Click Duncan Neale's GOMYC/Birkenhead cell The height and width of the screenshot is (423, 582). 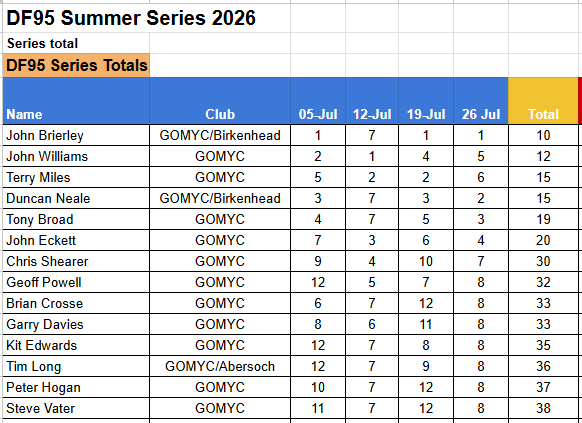[x=220, y=198]
